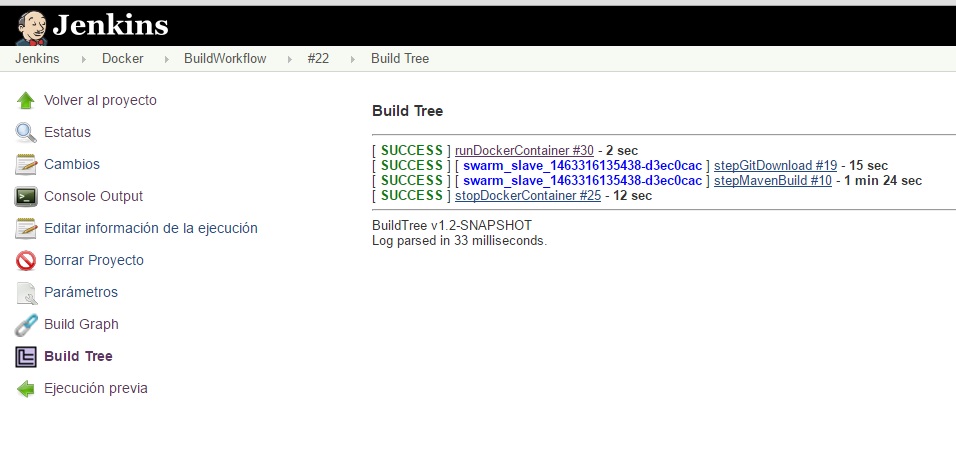Expand the arrow after the Docker breadcrumb
The image size is (956, 457).
click(166, 59)
